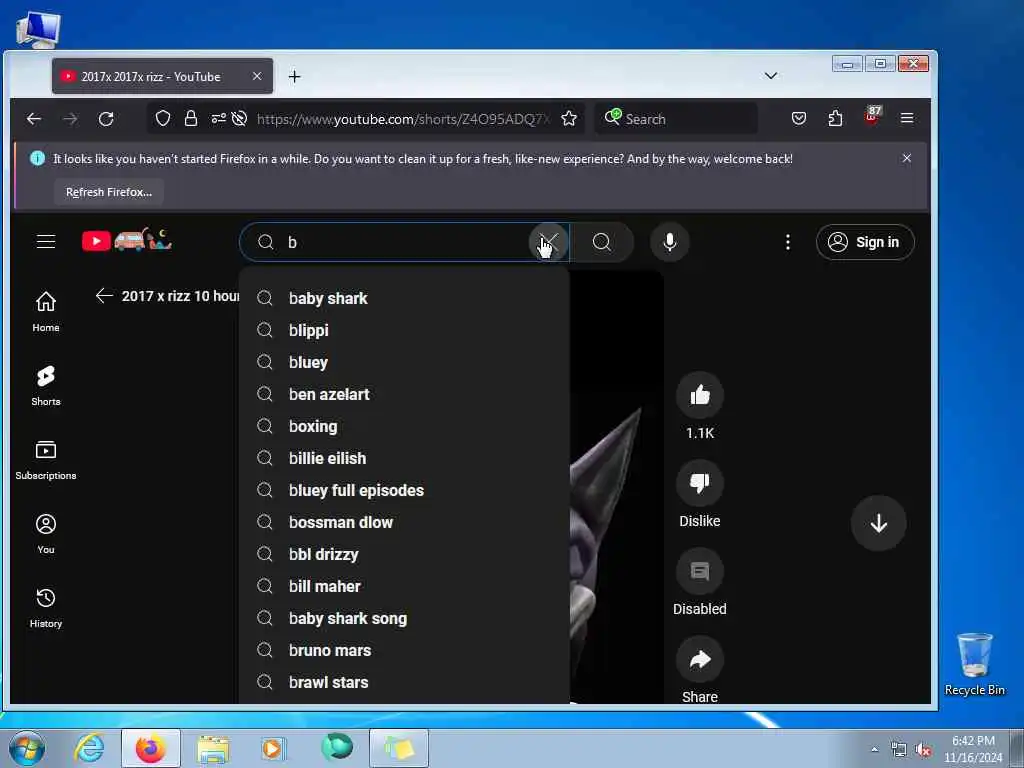Go to Home in sidebar
The height and width of the screenshot is (768, 1024).
[46, 312]
